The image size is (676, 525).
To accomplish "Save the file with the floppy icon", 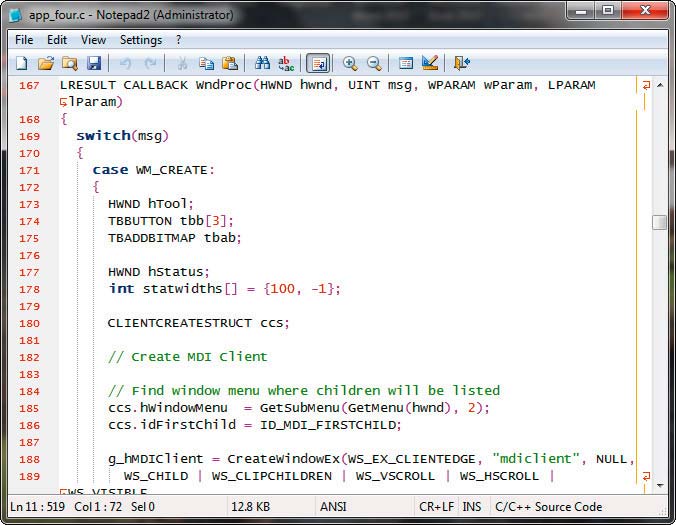I will point(94,63).
